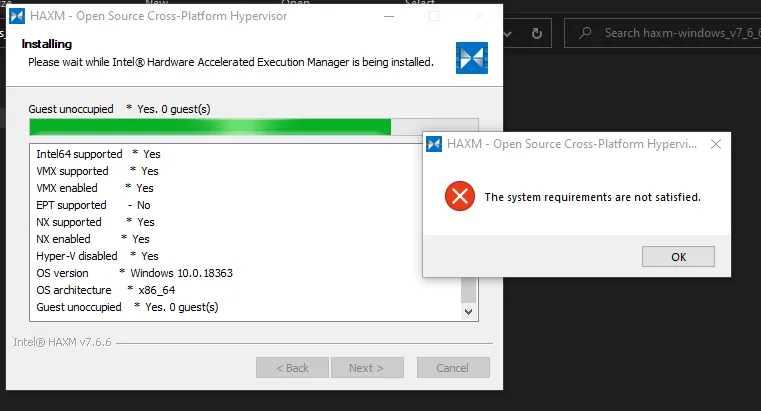Select last 'Guest unoccupied' line in log list
This screenshot has height=411, width=761.
tap(127, 307)
